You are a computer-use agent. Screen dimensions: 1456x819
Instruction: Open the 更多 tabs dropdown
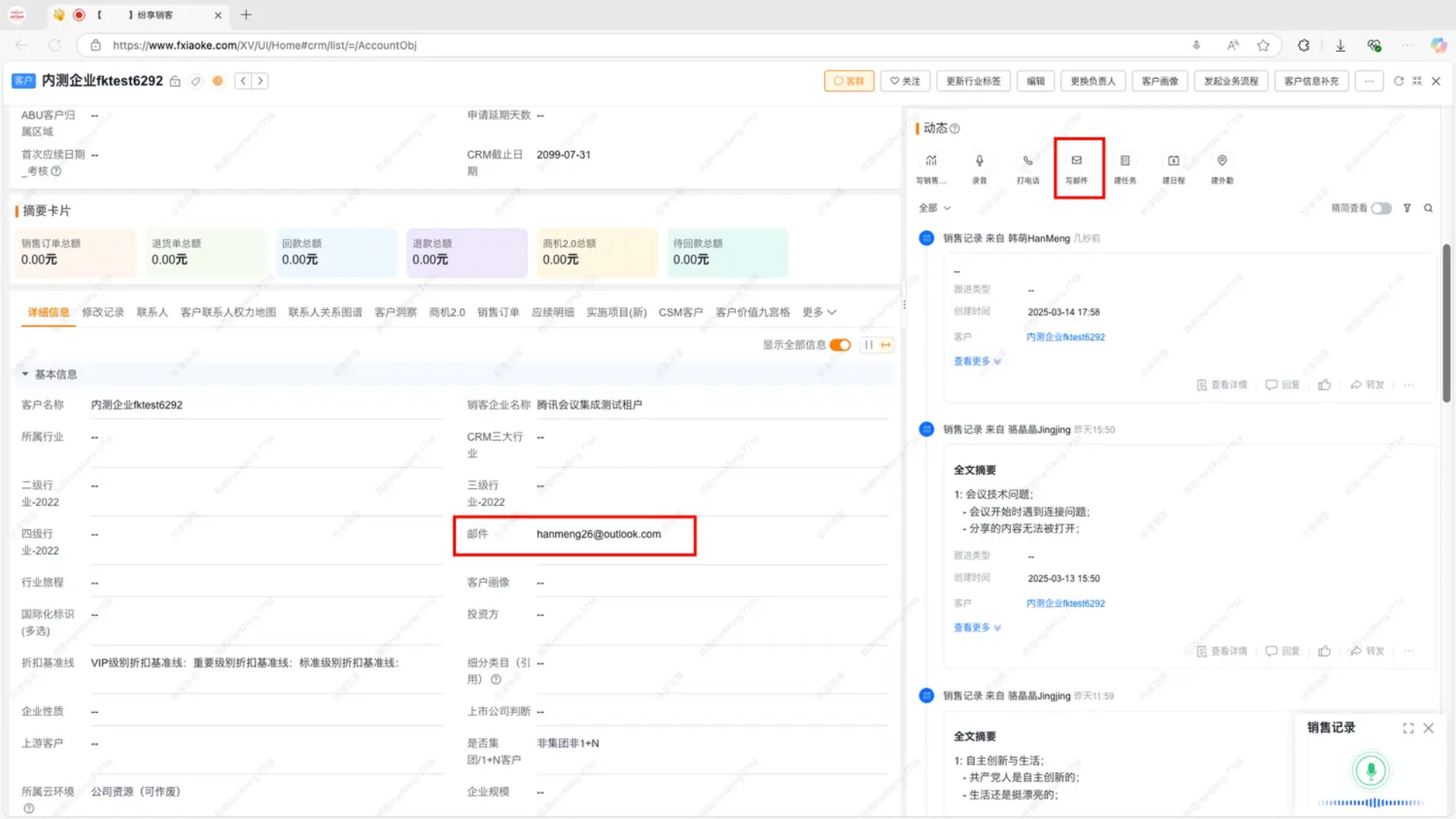(819, 312)
